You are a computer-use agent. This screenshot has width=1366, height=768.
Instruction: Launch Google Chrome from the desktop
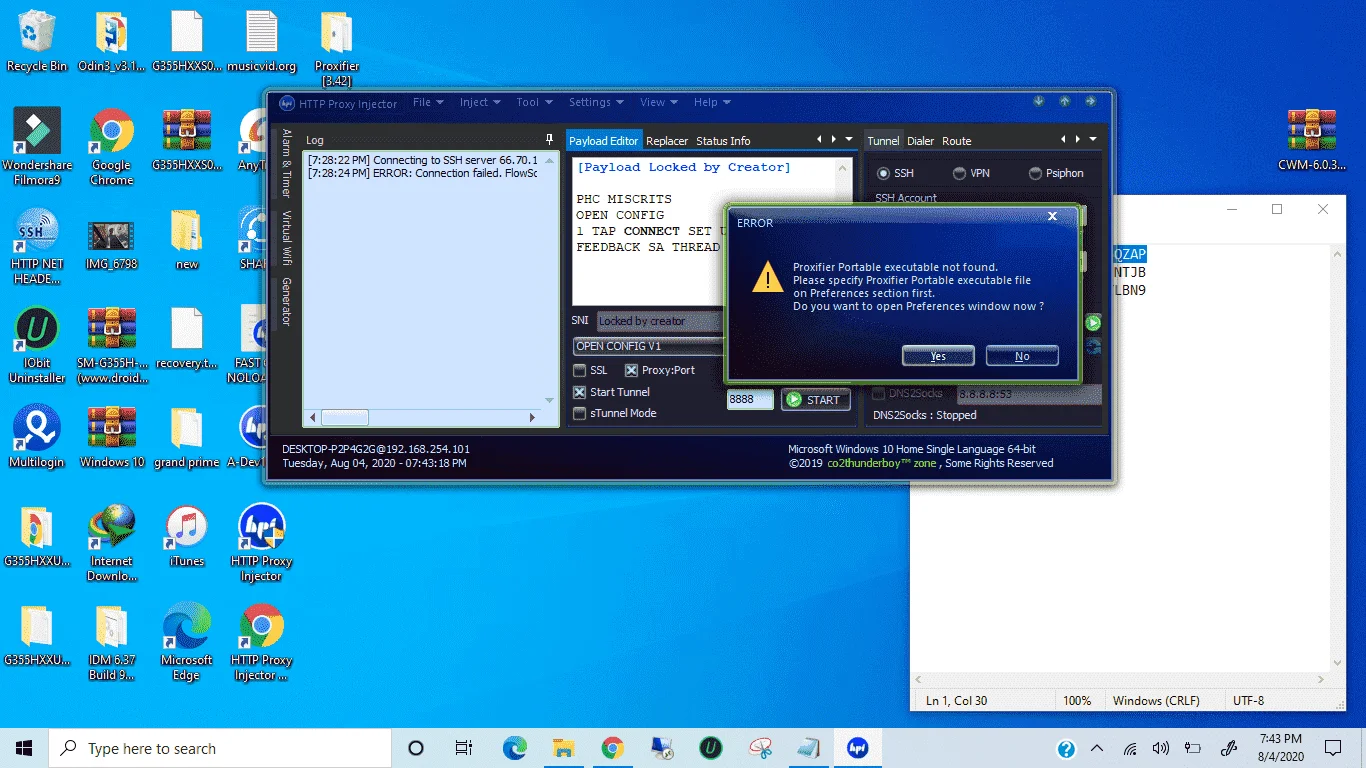[x=112, y=147]
